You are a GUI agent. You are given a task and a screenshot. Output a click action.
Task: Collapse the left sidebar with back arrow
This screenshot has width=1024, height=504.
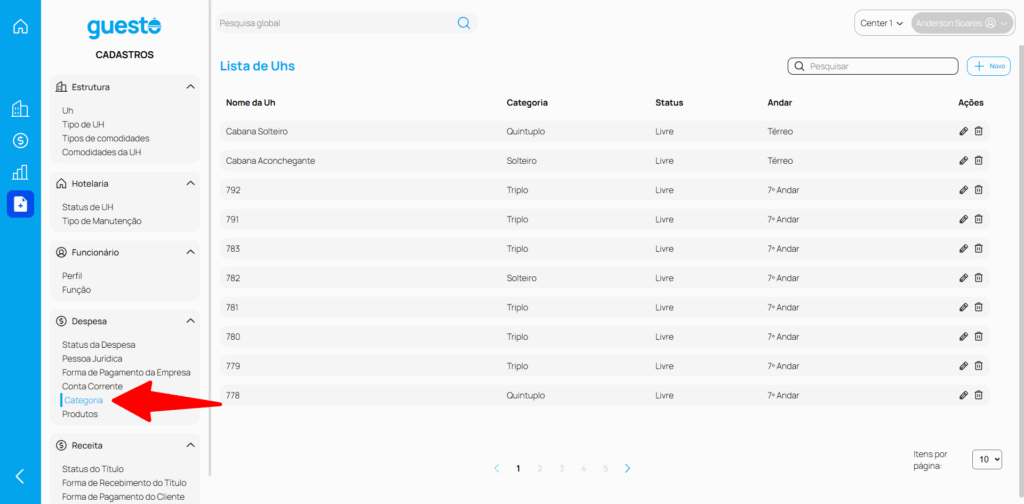[x=20, y=476]
